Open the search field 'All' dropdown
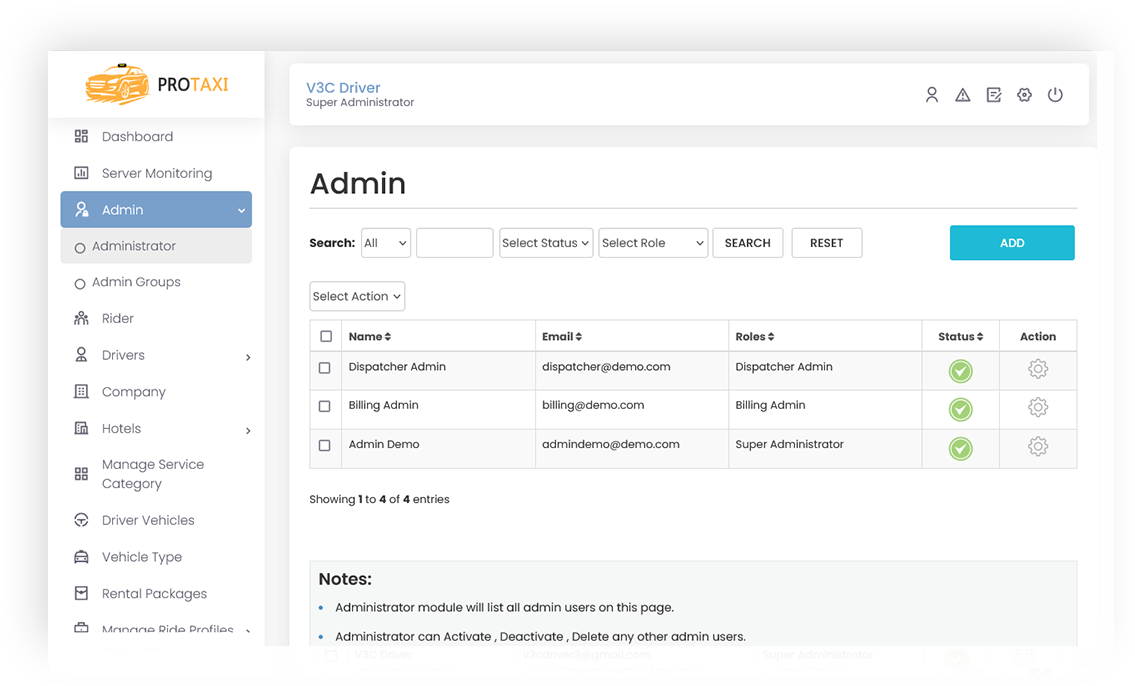1135x686 pixels. click(x=386, y=243)
